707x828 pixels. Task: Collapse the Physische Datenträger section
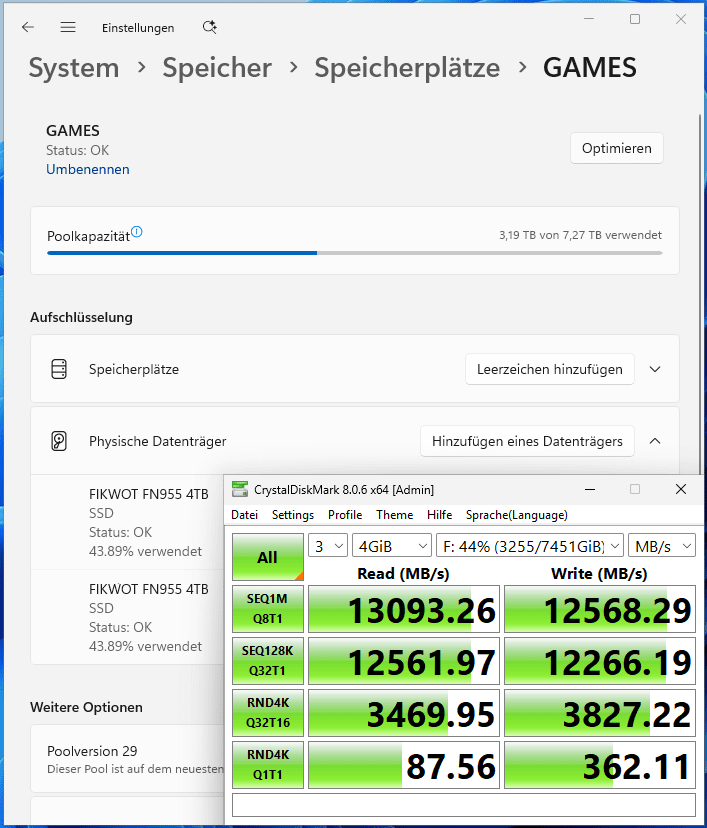(x=655, y=441)
